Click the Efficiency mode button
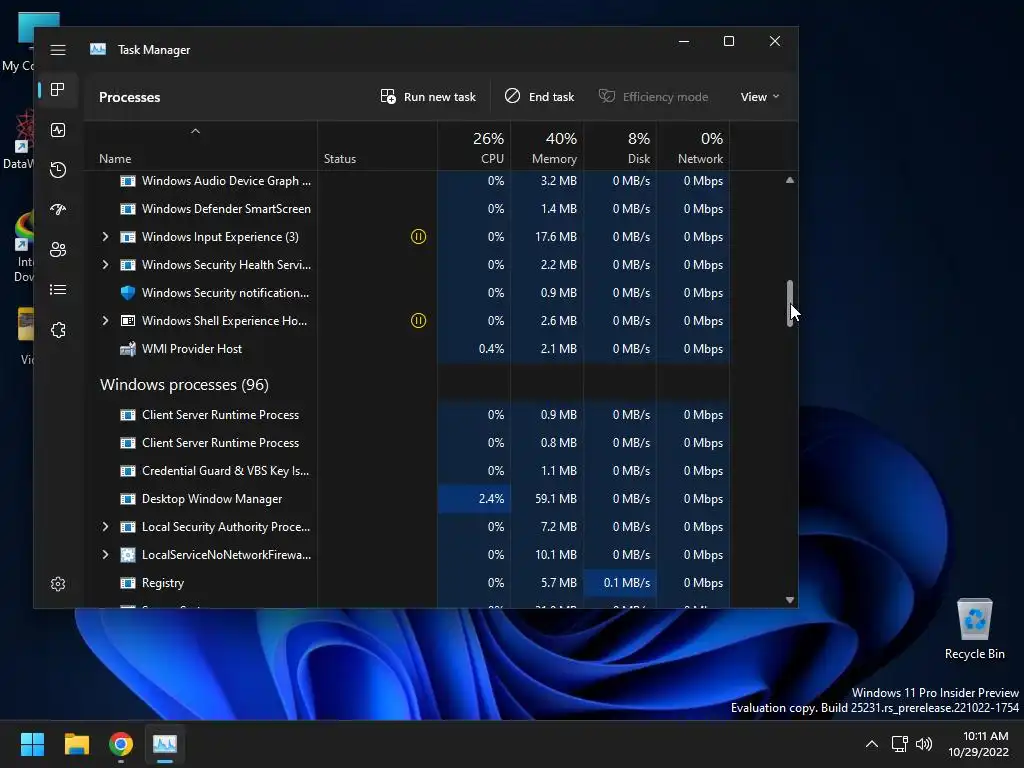 pos(654,97)
